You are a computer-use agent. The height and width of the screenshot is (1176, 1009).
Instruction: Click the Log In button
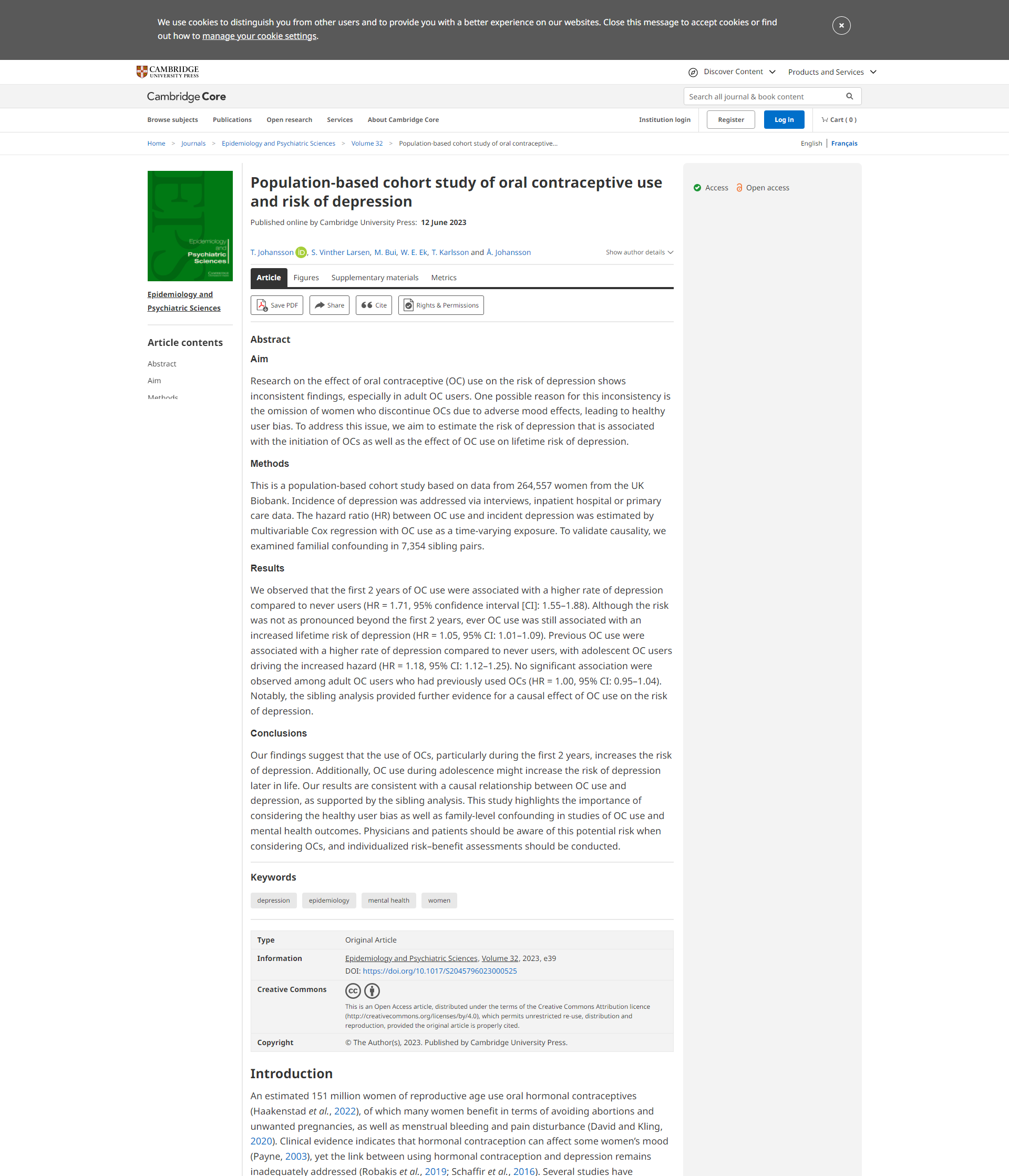[784, 120]
